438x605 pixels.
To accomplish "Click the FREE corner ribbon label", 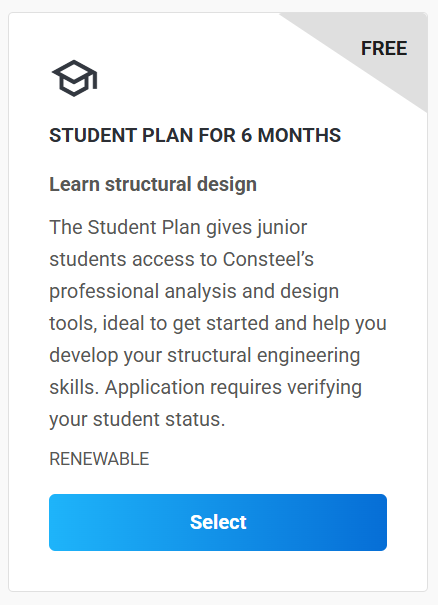I will [384, 49].
